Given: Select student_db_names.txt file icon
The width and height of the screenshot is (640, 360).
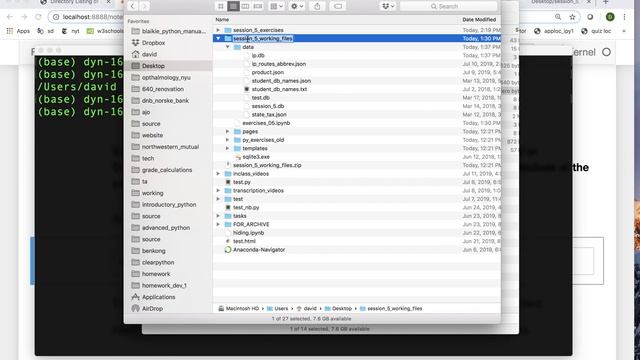Looking at the screenshot, I should [247, 89].
